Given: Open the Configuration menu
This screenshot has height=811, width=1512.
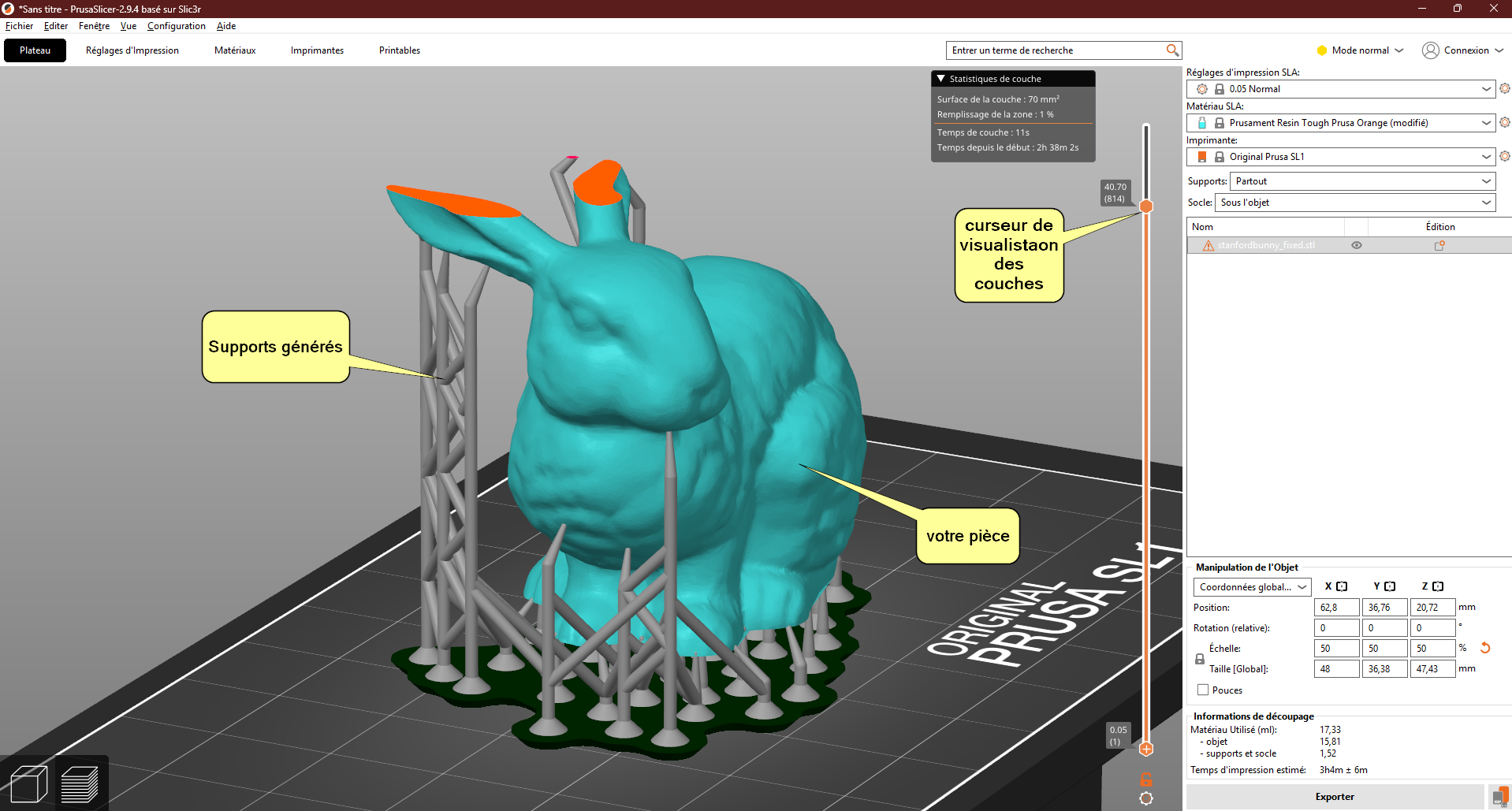Looking at the screenshot, I should click(176, 26).
